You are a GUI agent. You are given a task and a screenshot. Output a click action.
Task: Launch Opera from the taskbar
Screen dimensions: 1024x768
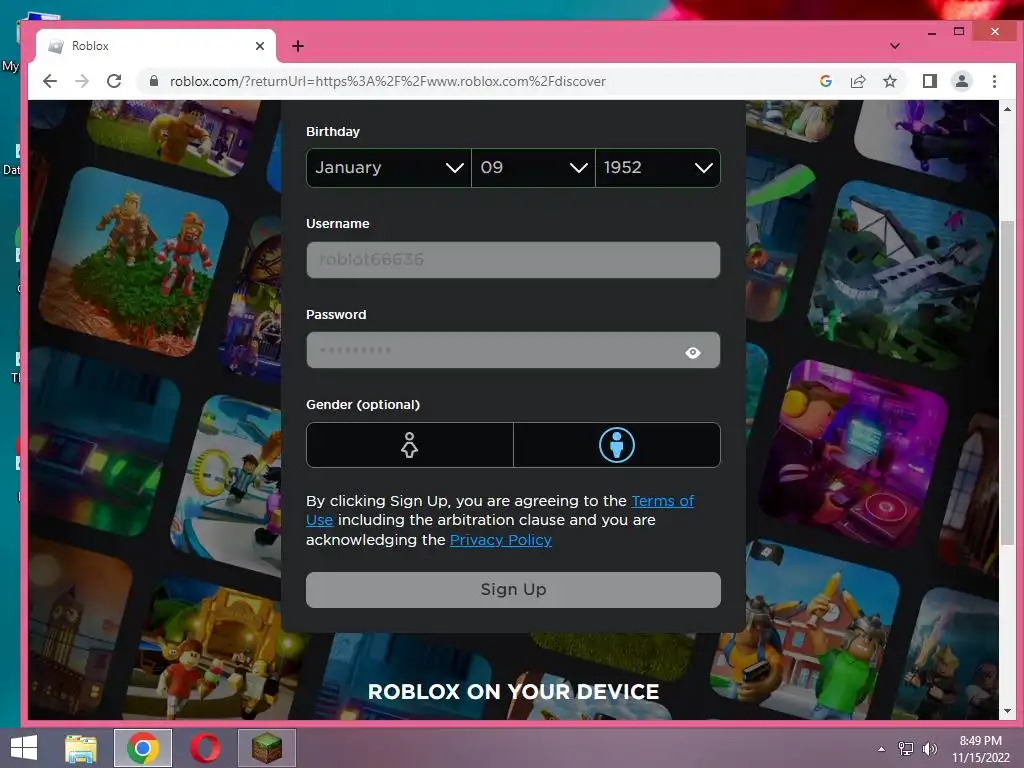pyautogui.click(x=205, y=748)
